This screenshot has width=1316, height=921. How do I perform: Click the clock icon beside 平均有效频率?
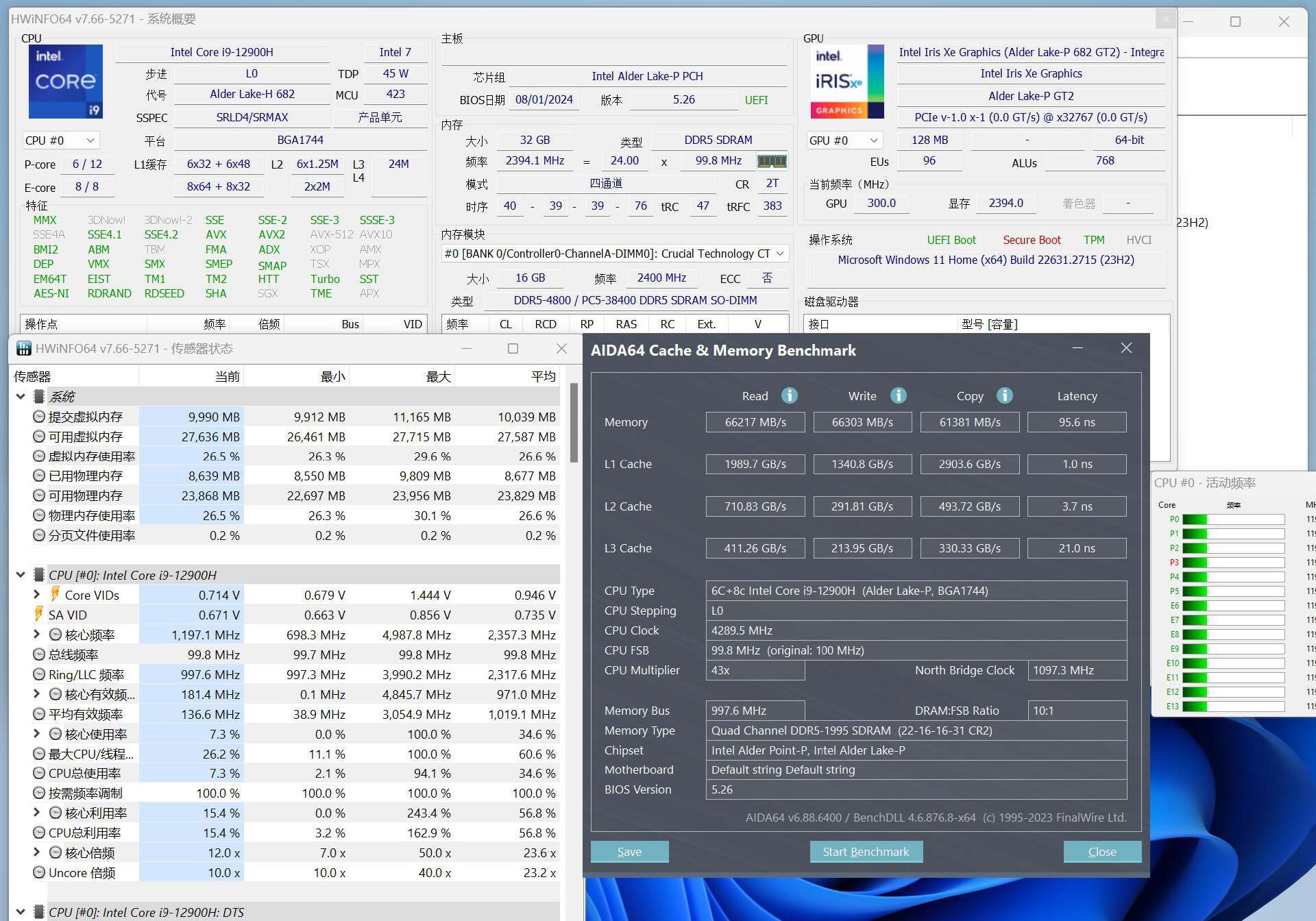(39, 714)
